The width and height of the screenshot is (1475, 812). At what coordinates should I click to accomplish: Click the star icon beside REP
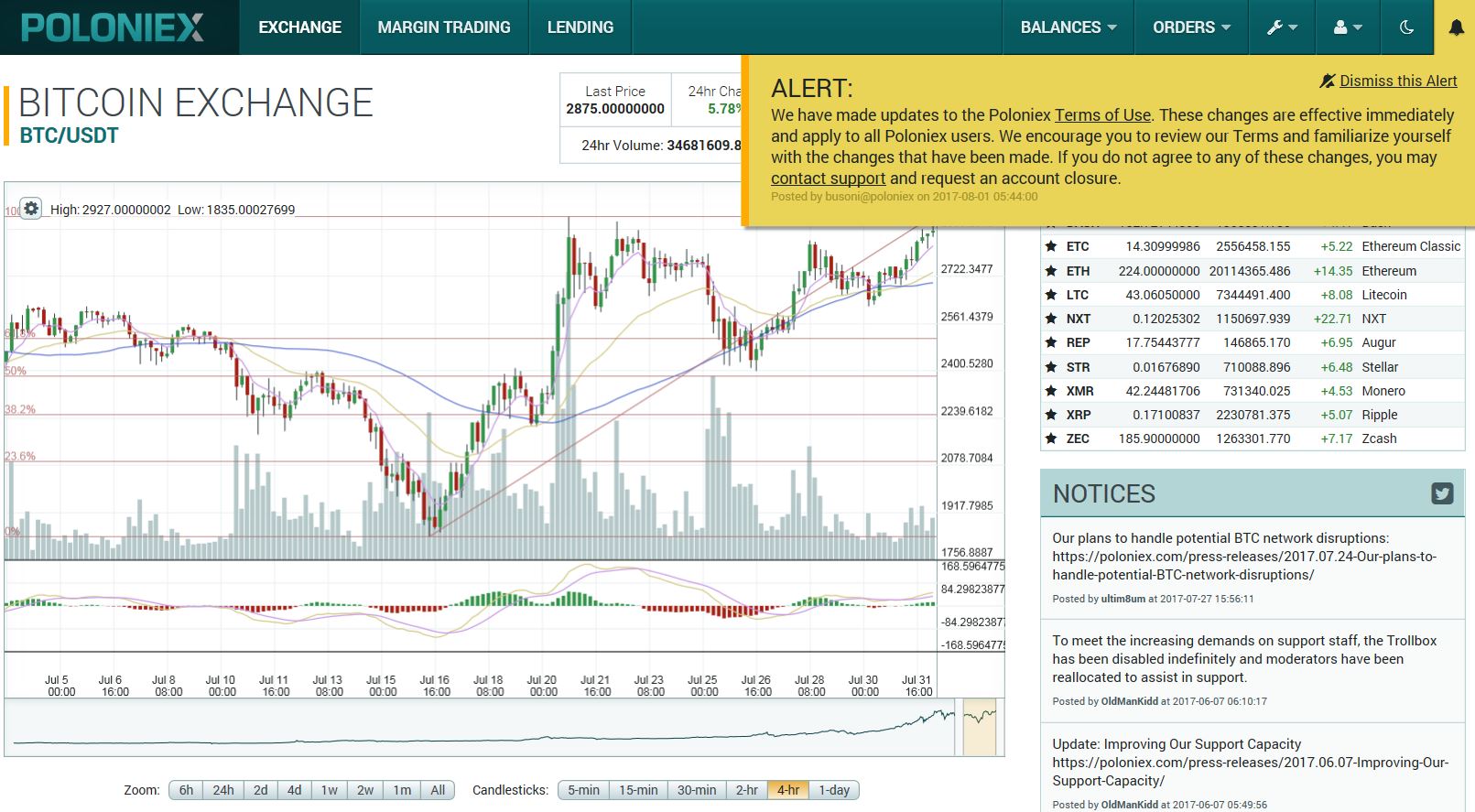1051,342
